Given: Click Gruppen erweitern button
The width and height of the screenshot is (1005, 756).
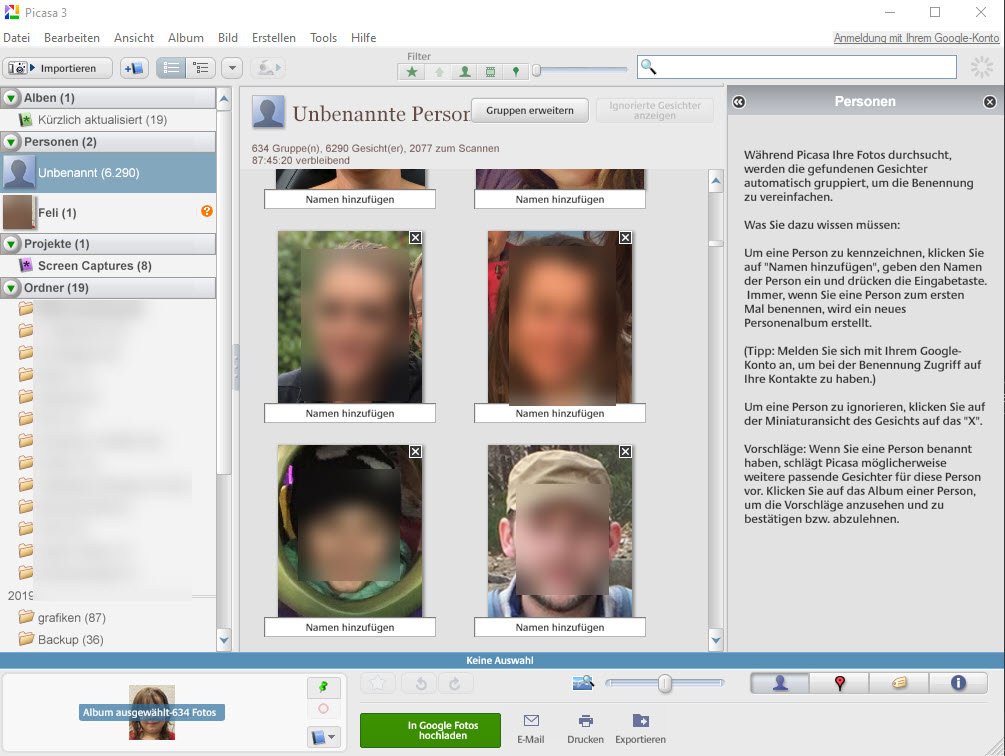Looking at the screenshot, I should (x=529, y=110).
